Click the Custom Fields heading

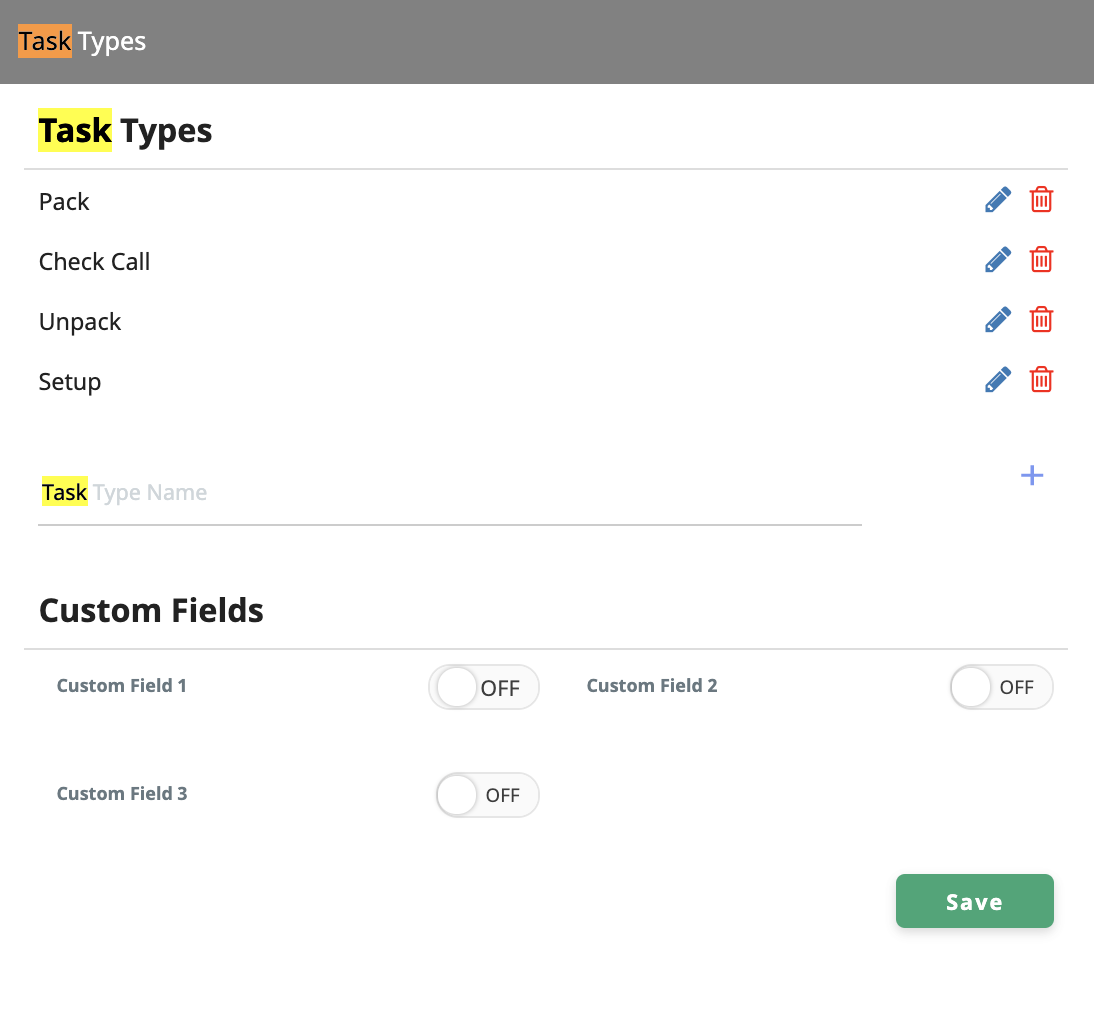click(x=151, y=610)
